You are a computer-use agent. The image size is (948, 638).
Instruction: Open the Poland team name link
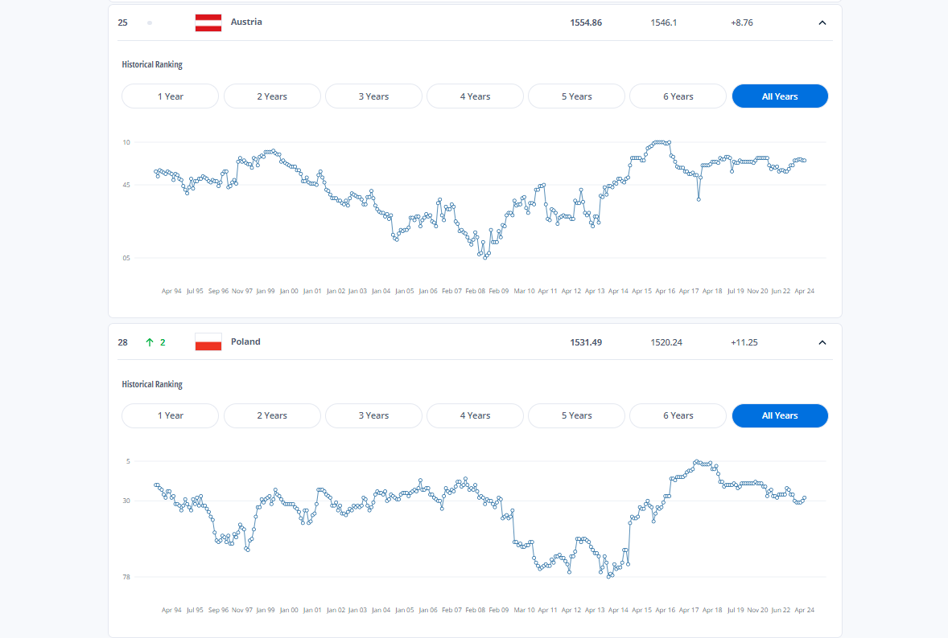tap(245, 342)
